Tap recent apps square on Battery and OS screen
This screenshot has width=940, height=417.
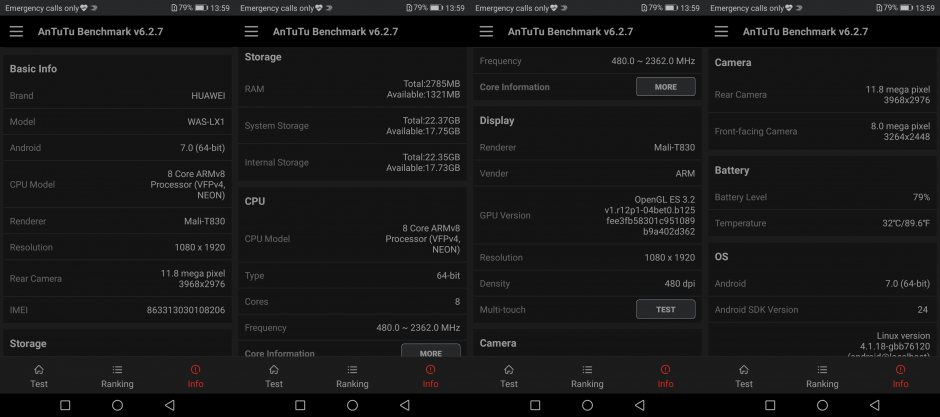(770, 406)
